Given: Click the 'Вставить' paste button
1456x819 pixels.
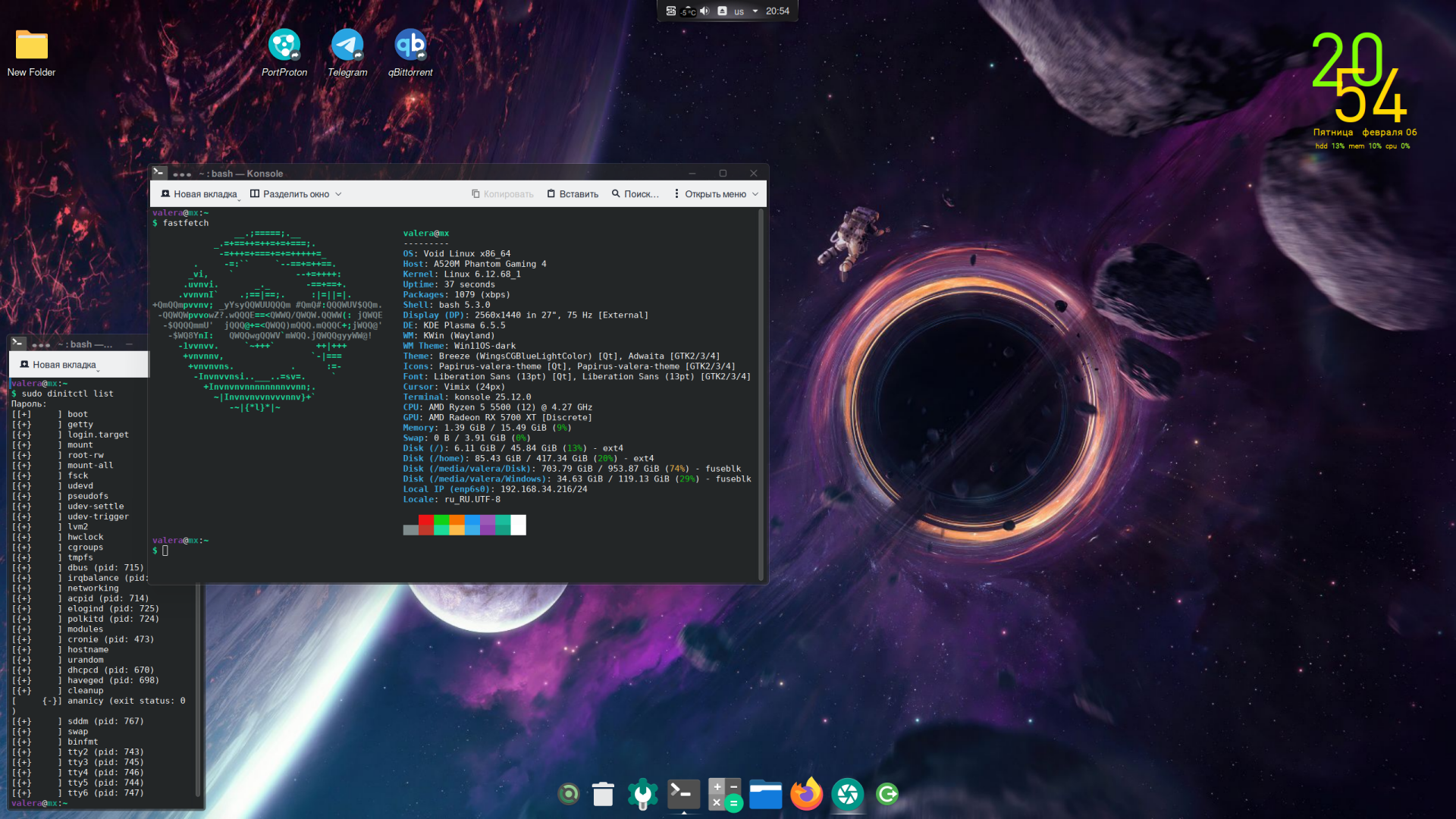Looking at the screenshot, I should (x=573, y=194).
